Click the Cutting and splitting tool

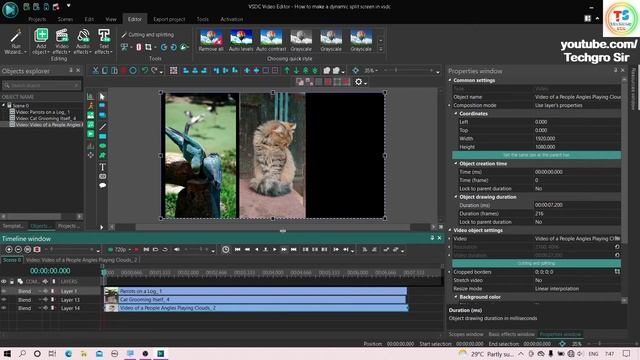(x=147, y=35)
